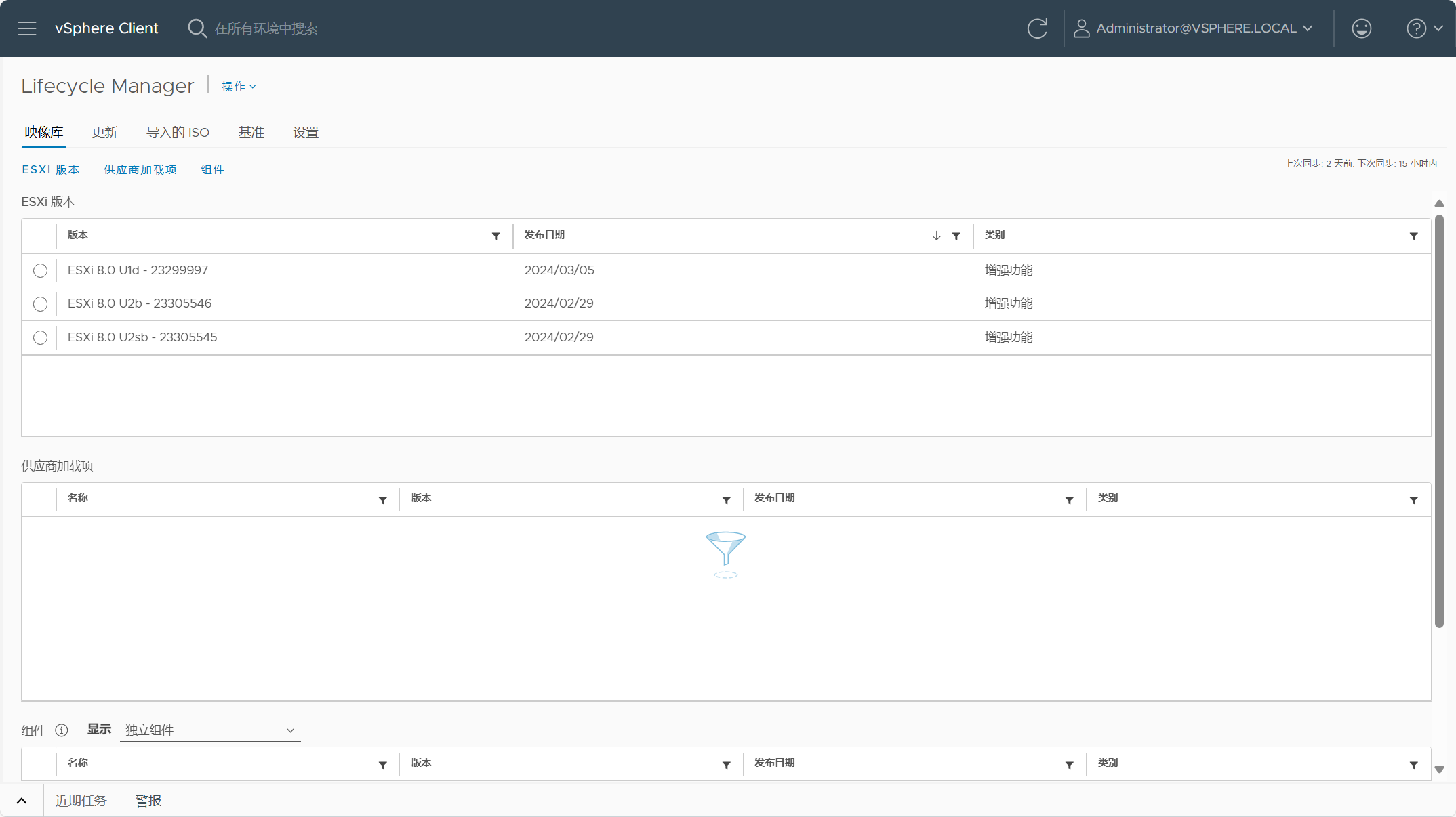The image size is (1456, 817).
Task: Click the 增强功能 cell for ESXi 8.0 U2sb
Action: point(1009,337)
